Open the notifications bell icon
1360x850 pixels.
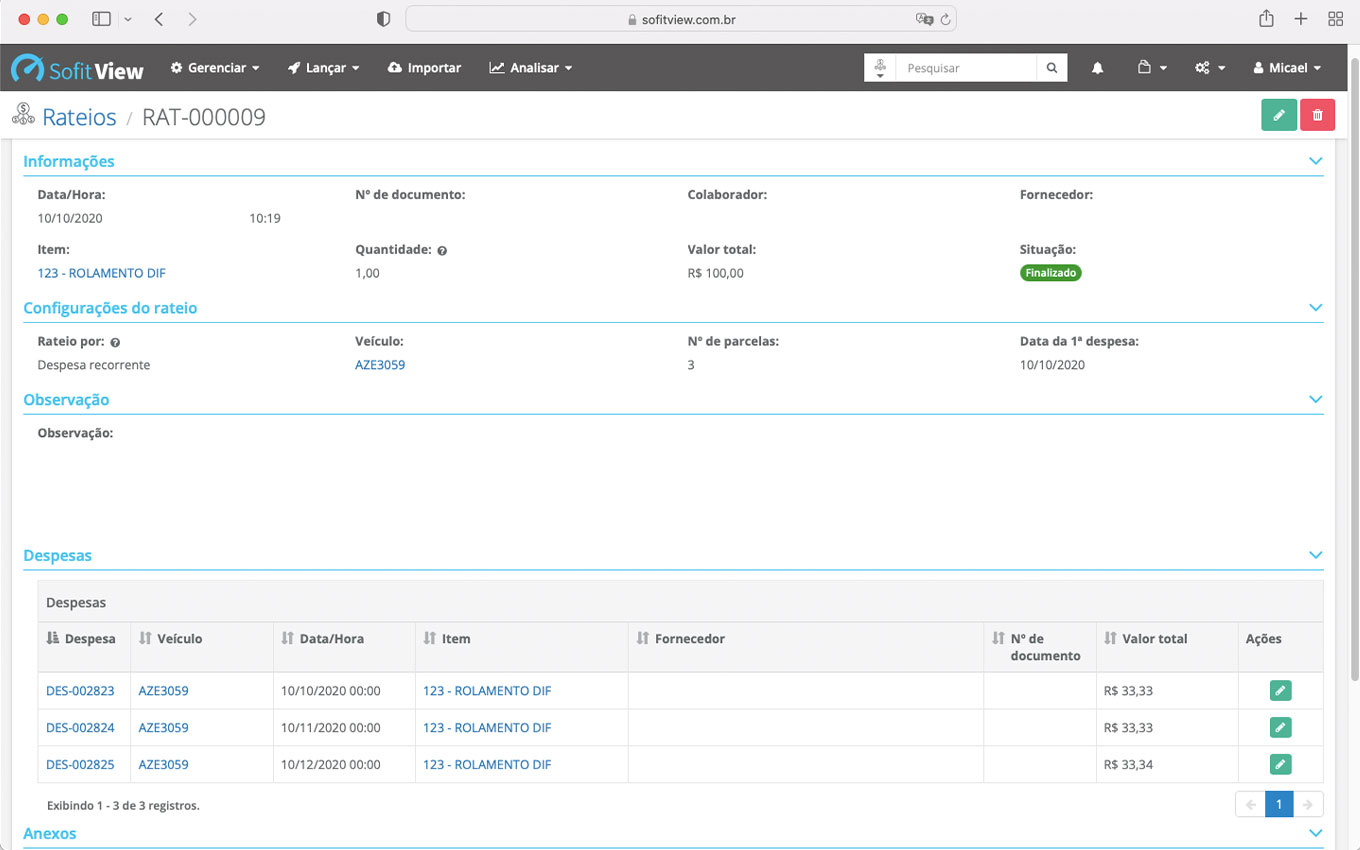(x=1097, y=68)
